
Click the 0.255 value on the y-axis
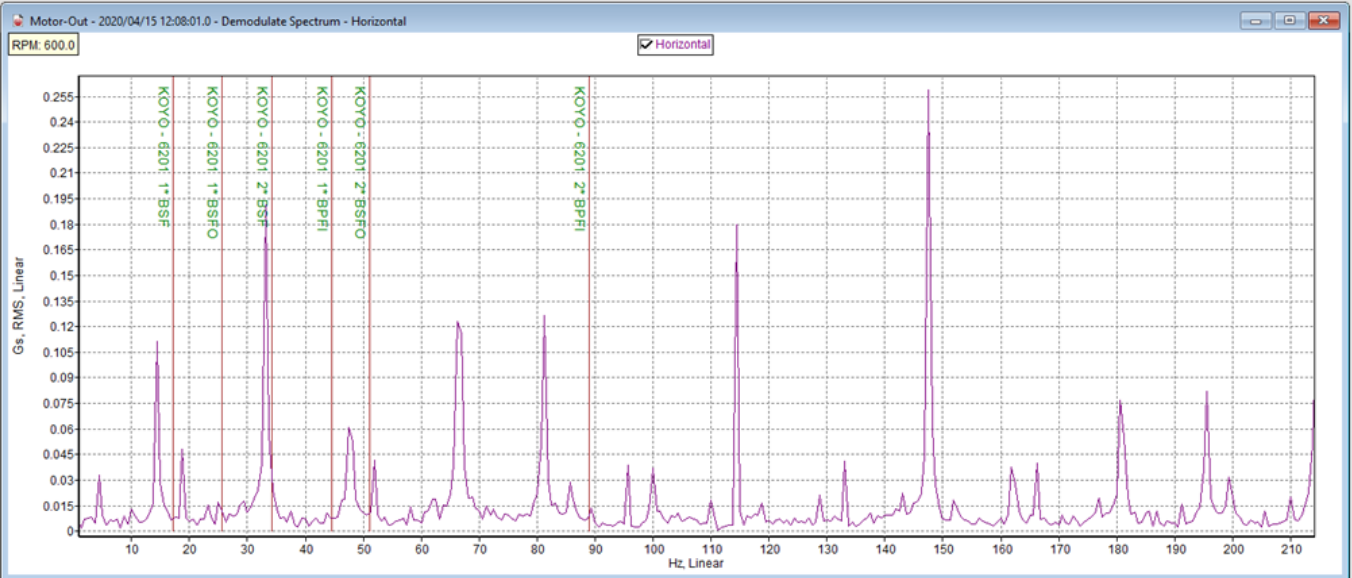tap(58, 97)
